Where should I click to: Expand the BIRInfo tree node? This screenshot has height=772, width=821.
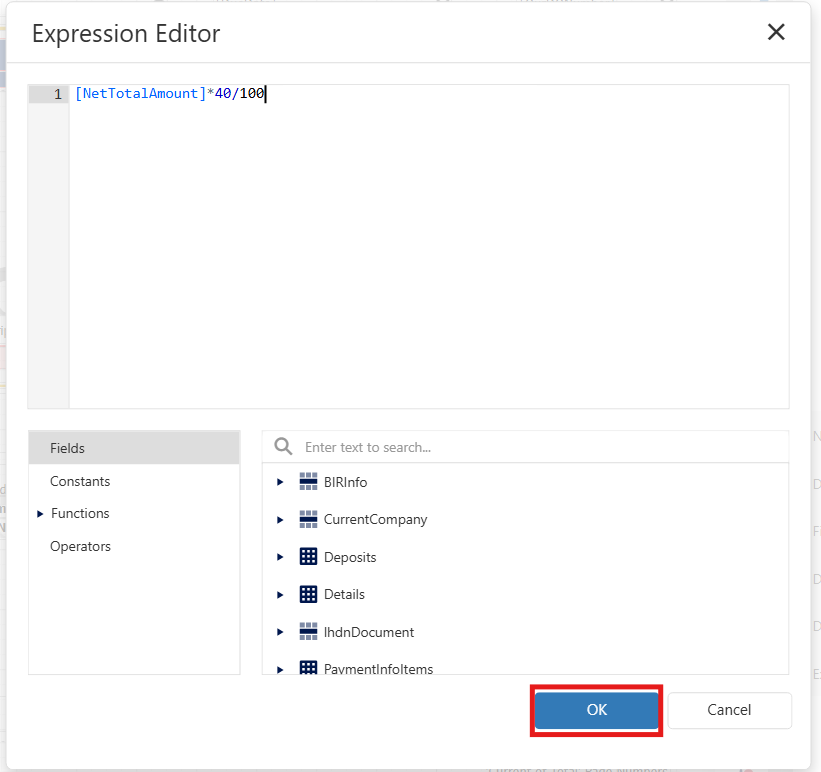pos(280,482)
